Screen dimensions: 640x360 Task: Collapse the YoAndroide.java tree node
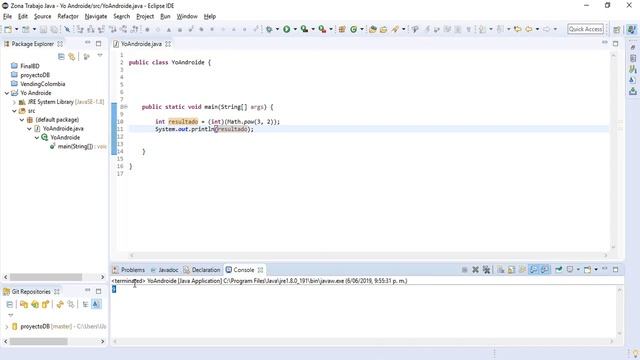(x=29, y=129)
